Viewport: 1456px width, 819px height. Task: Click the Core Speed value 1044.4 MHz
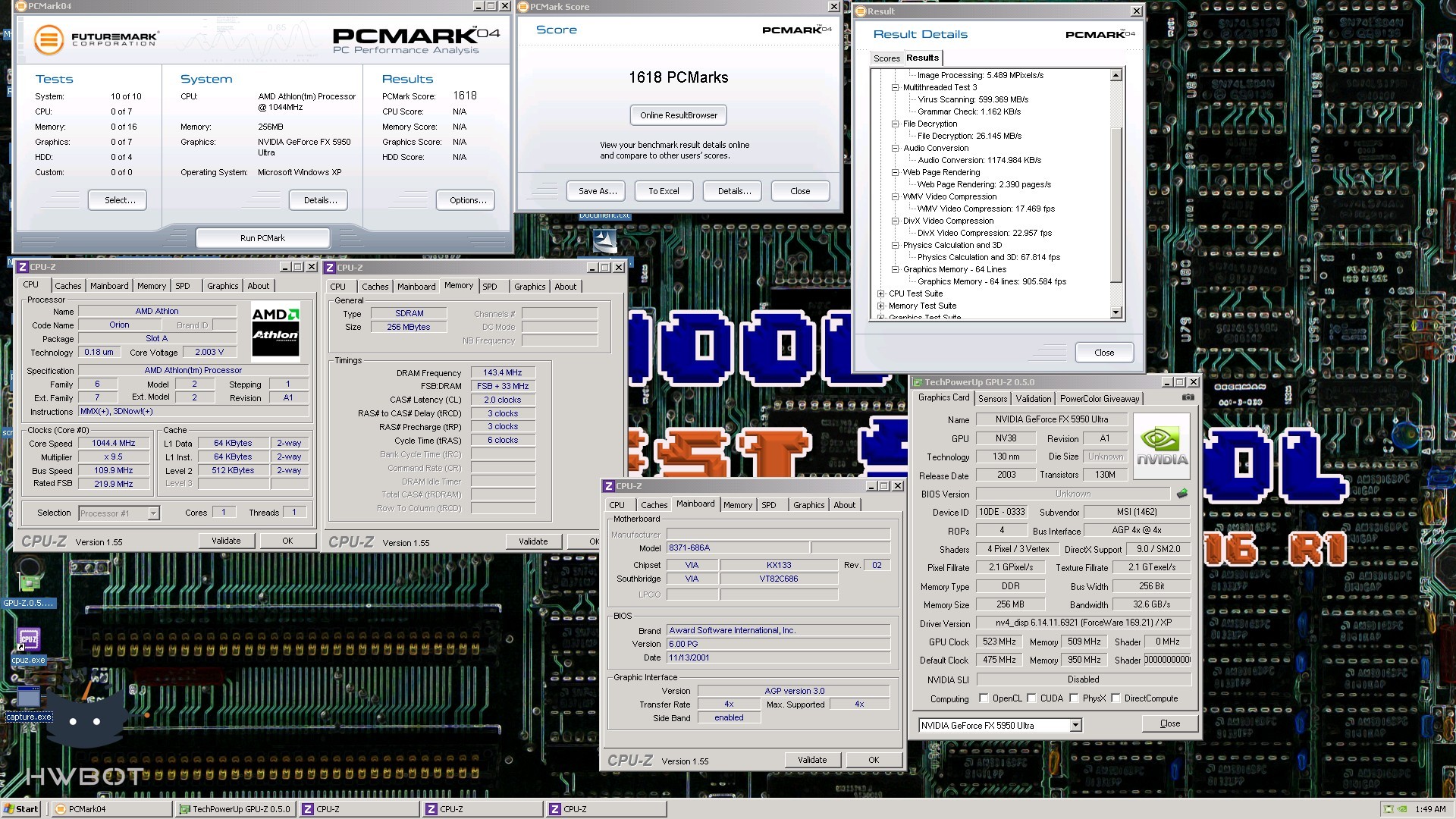114,443
